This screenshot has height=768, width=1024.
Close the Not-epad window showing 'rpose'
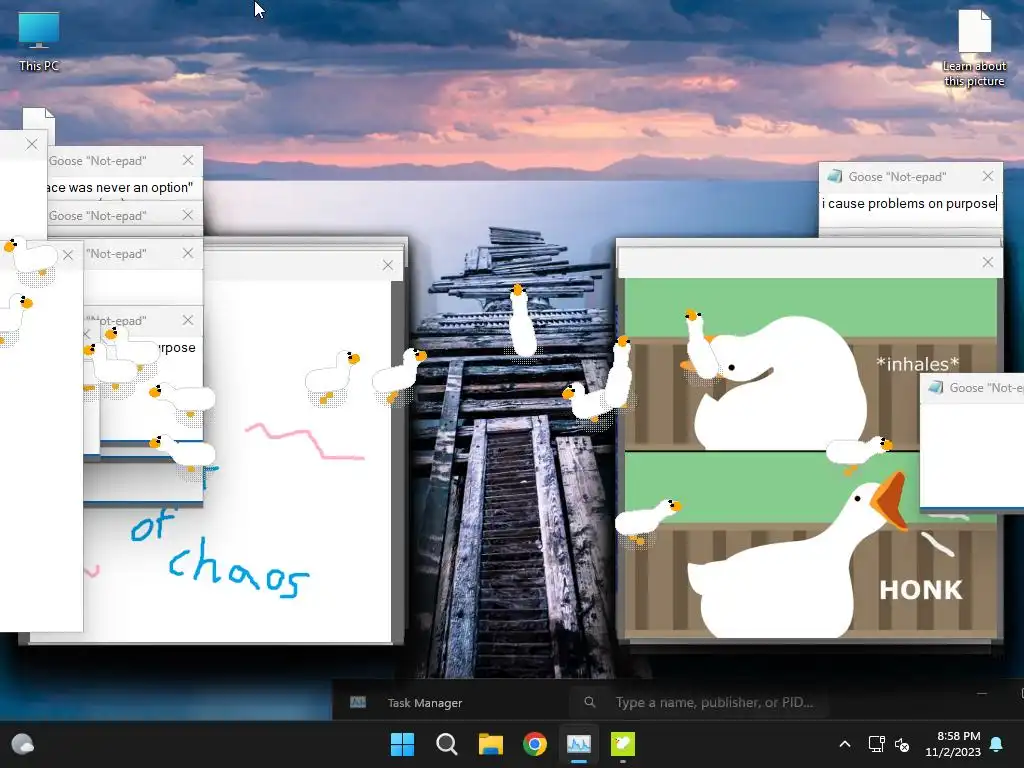coord(188,320)
